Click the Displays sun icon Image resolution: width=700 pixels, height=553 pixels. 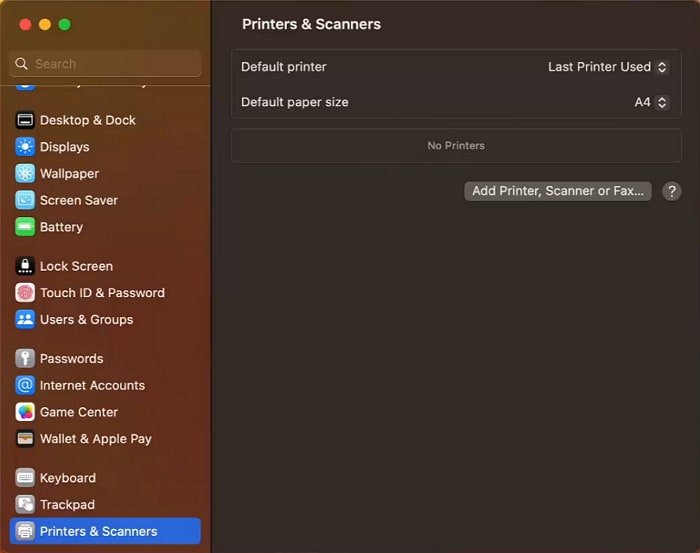click(25, 147)
